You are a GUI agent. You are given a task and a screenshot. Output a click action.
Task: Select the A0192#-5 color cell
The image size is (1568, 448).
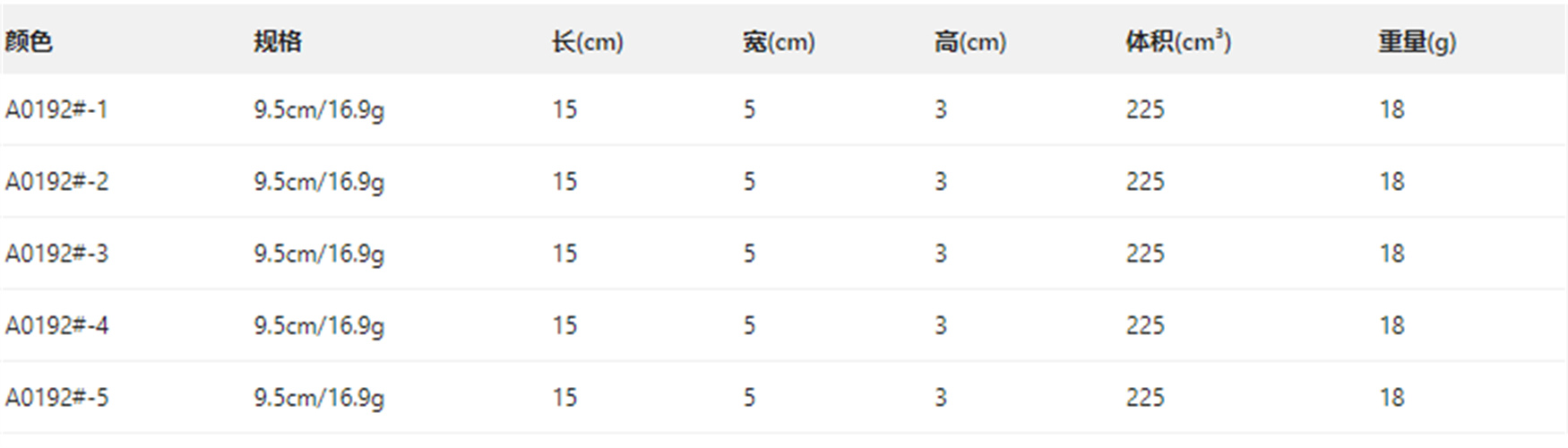point(56,397)
